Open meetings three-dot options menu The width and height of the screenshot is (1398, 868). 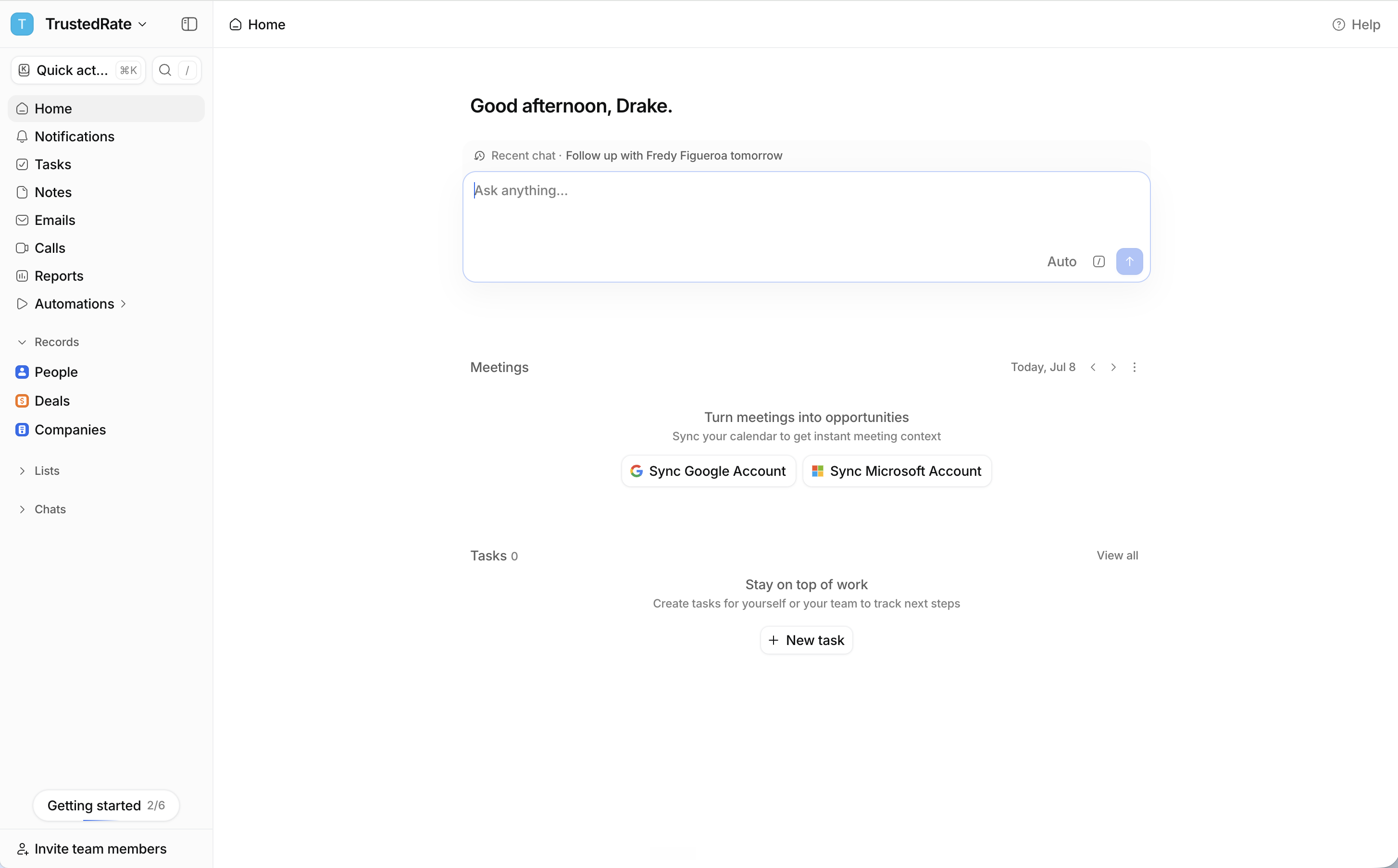[1134, 367]
